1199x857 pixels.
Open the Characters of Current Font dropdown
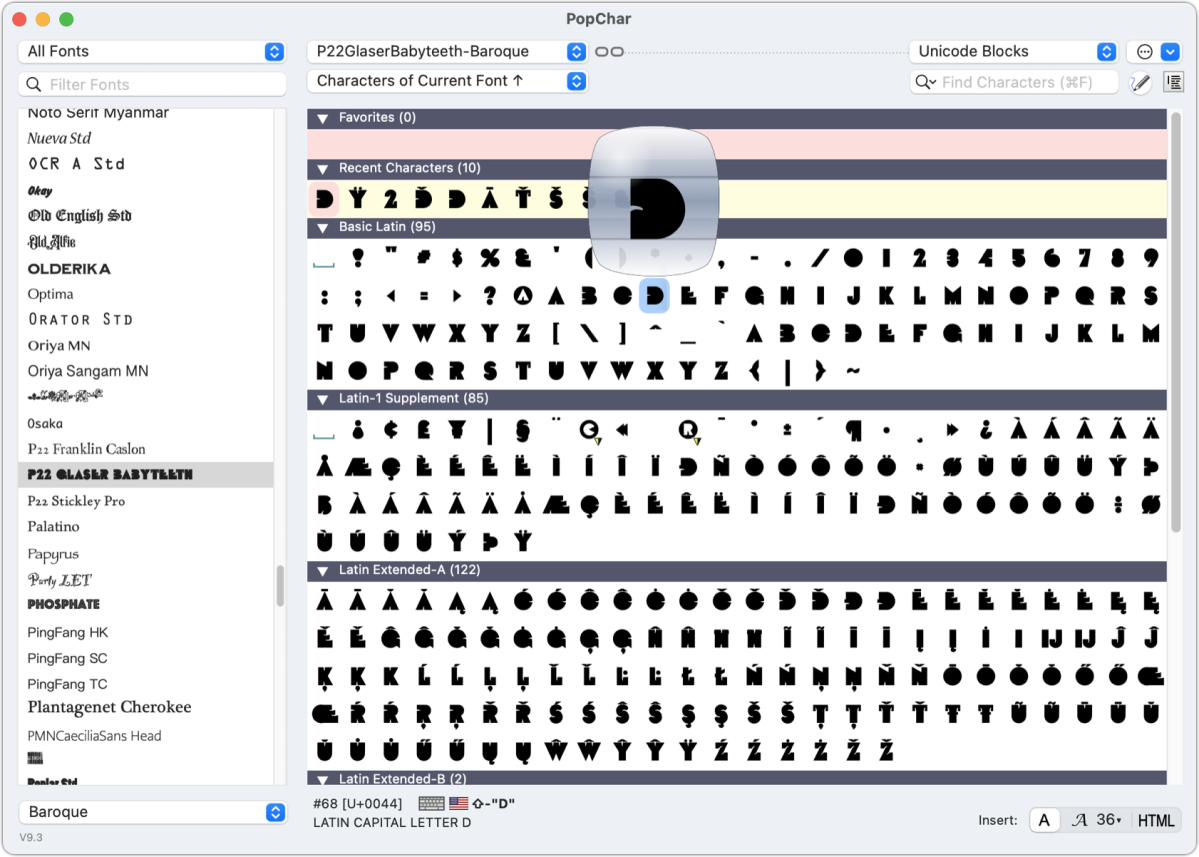pyautogui.click(x=447, y=81)
